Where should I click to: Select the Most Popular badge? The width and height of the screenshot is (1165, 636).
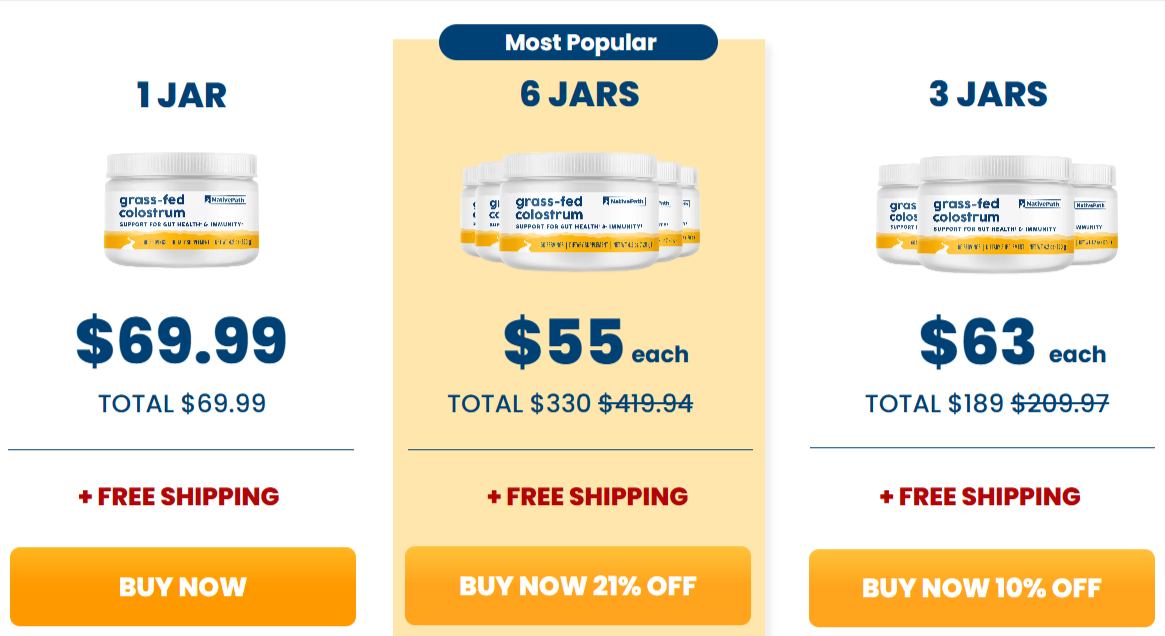pyautogui.click(x=578, y=42)
